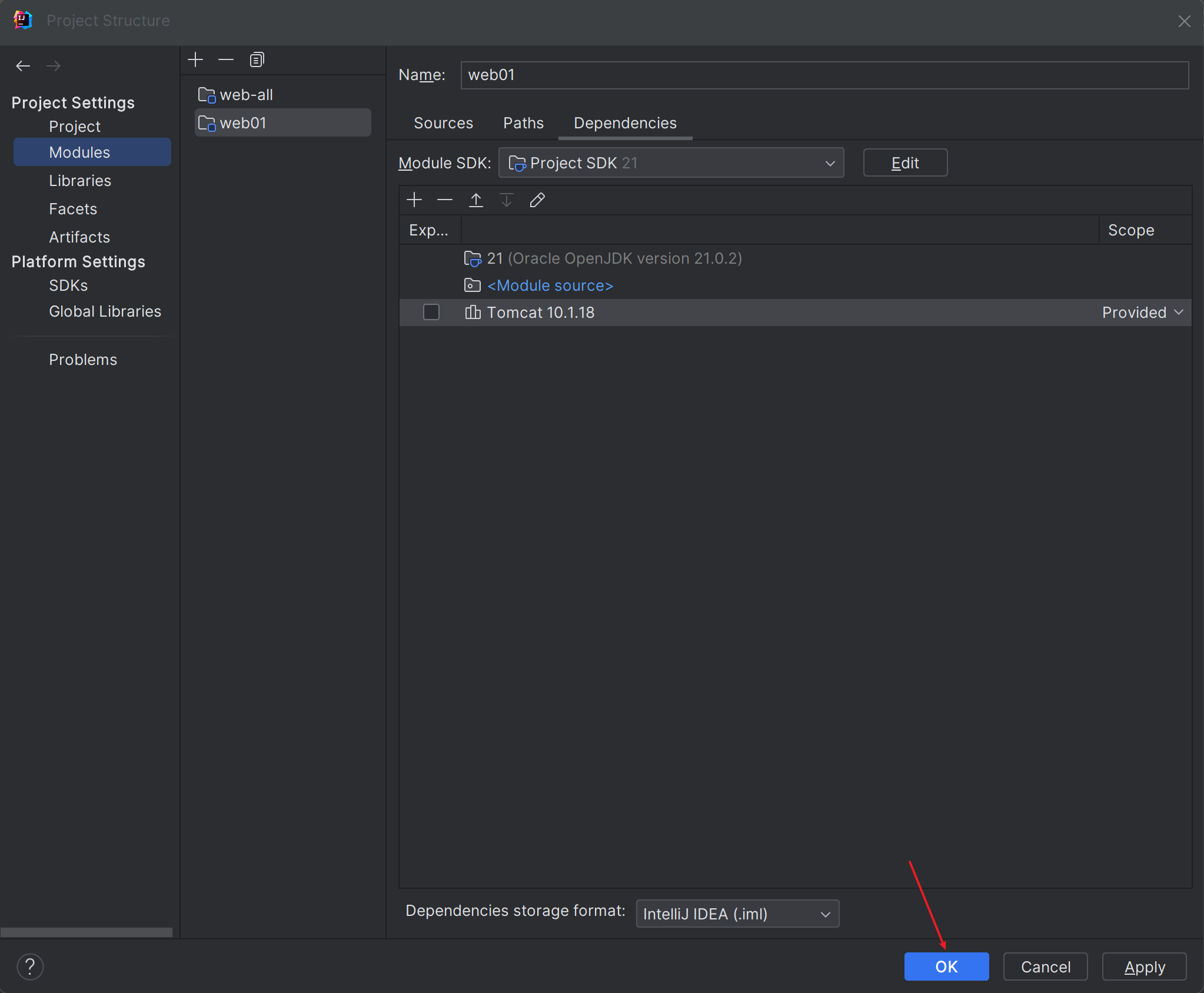
Task: Move dependency up with the arrow icon
Action: (475, 200)
